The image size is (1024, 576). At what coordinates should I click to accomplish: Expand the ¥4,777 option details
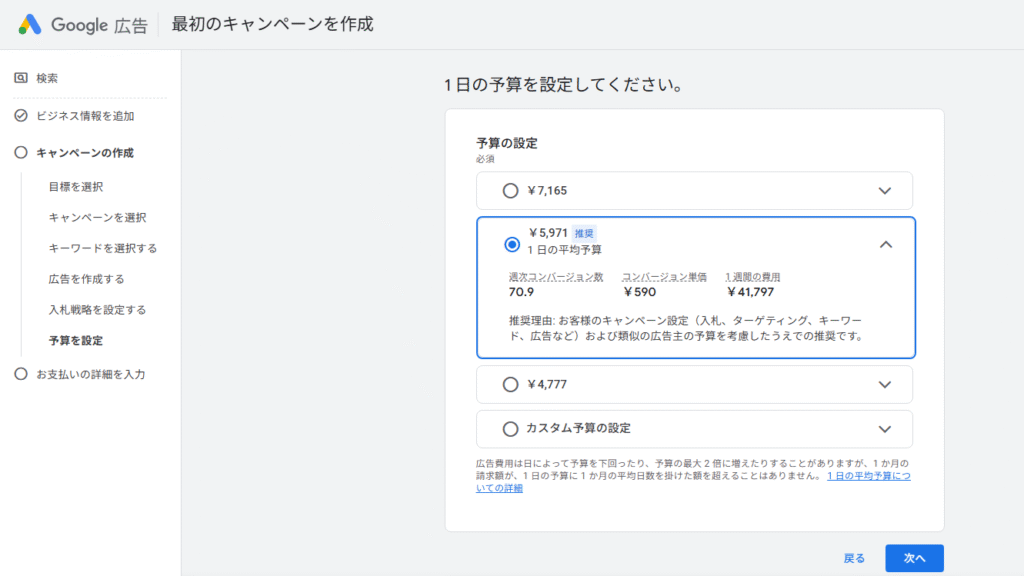pyautogui.click(x=884, y=384)
